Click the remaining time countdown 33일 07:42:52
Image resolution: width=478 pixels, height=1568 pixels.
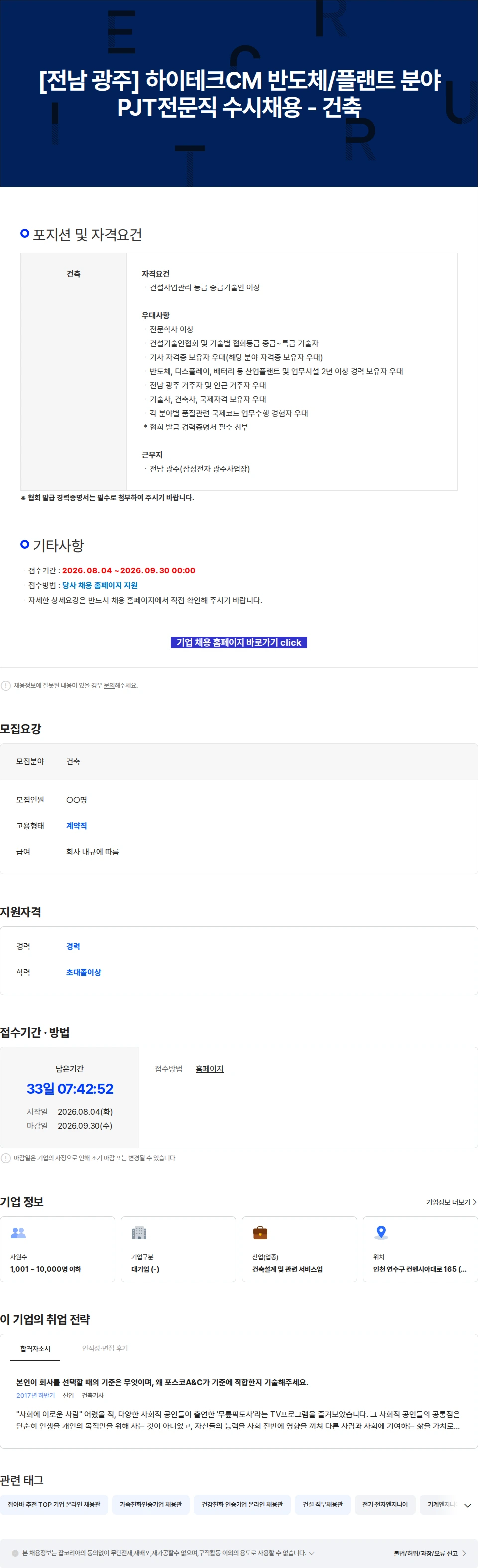click(x=70, y=1089)
